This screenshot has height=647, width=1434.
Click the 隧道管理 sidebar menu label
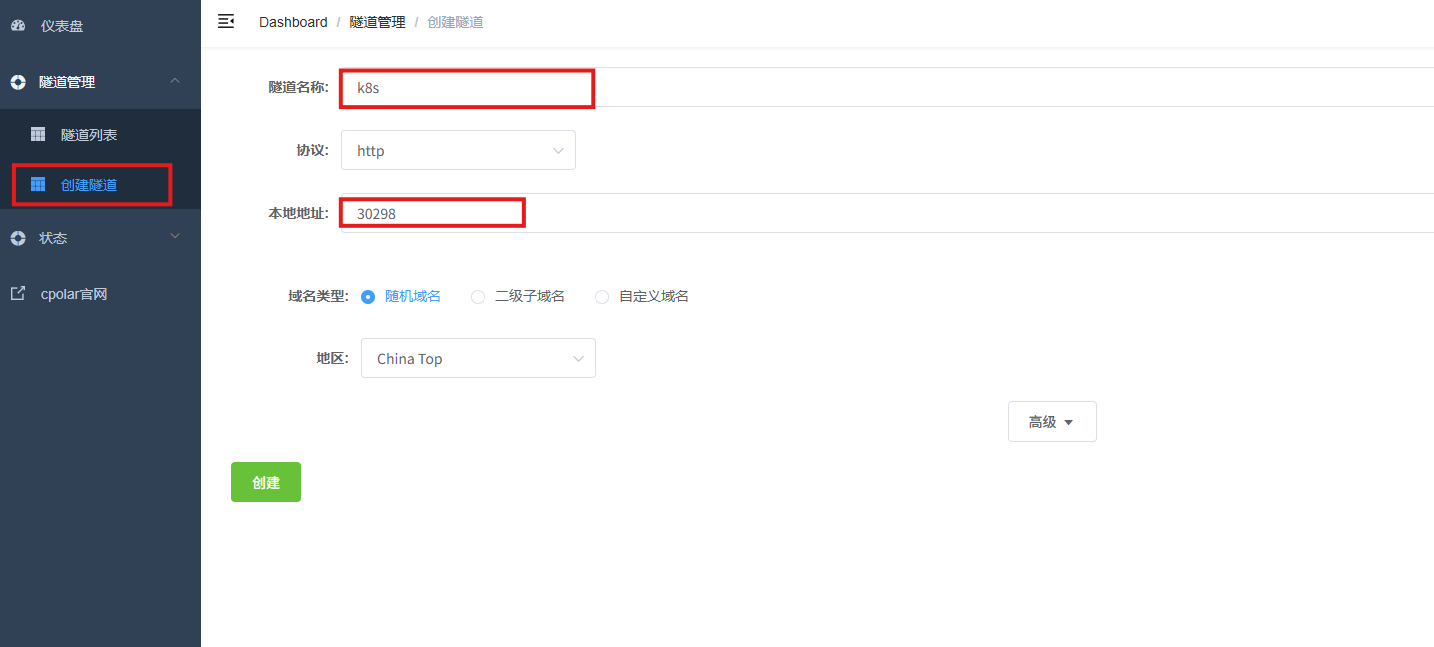(x=68, y=82)
